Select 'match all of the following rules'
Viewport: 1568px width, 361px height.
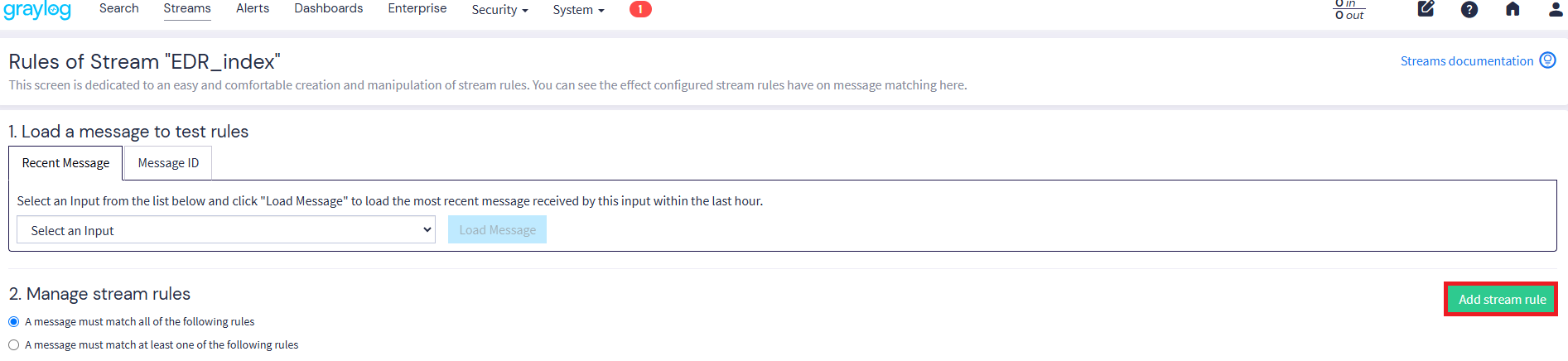(14, 321)
